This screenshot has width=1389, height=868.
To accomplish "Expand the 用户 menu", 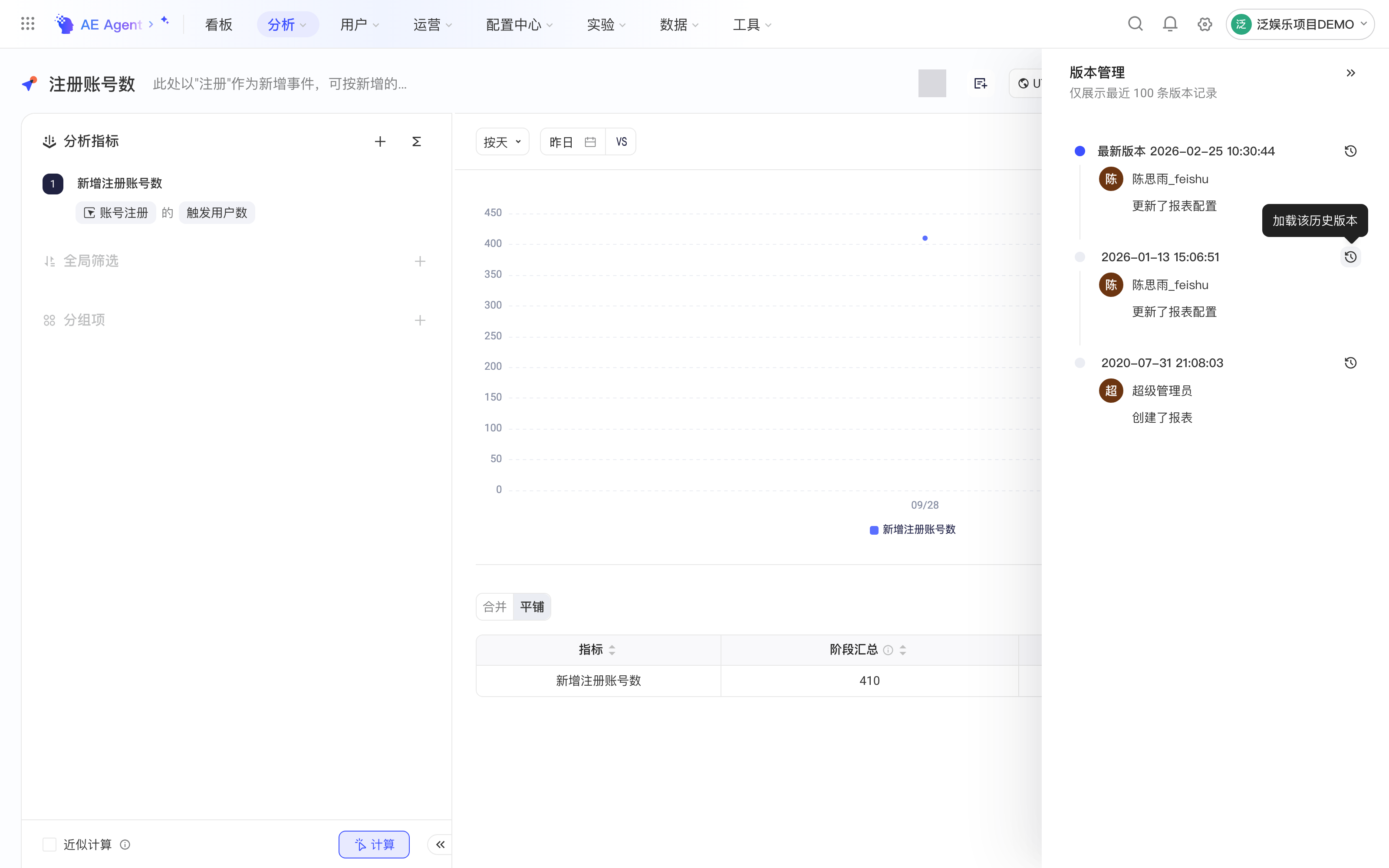I will (x=360, y=24).
